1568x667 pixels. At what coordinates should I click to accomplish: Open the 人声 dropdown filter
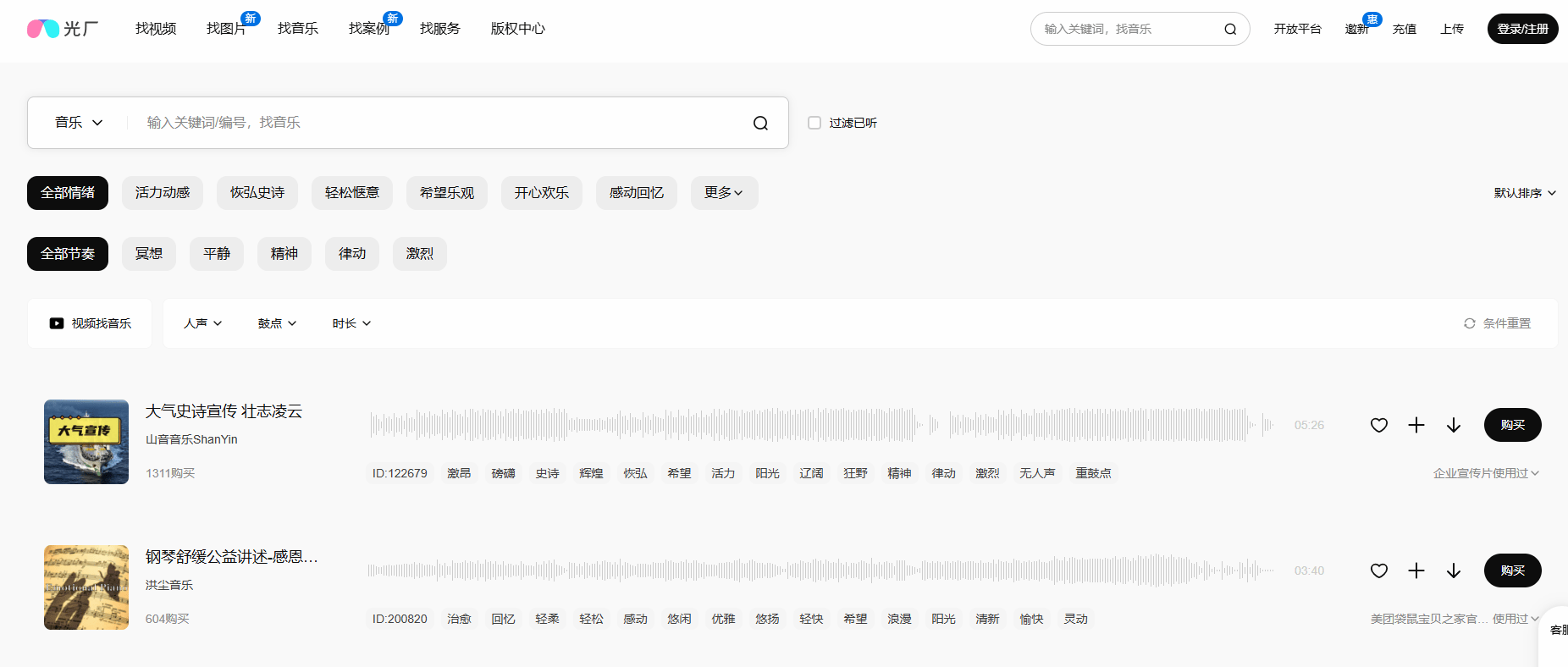coord(203,323)
